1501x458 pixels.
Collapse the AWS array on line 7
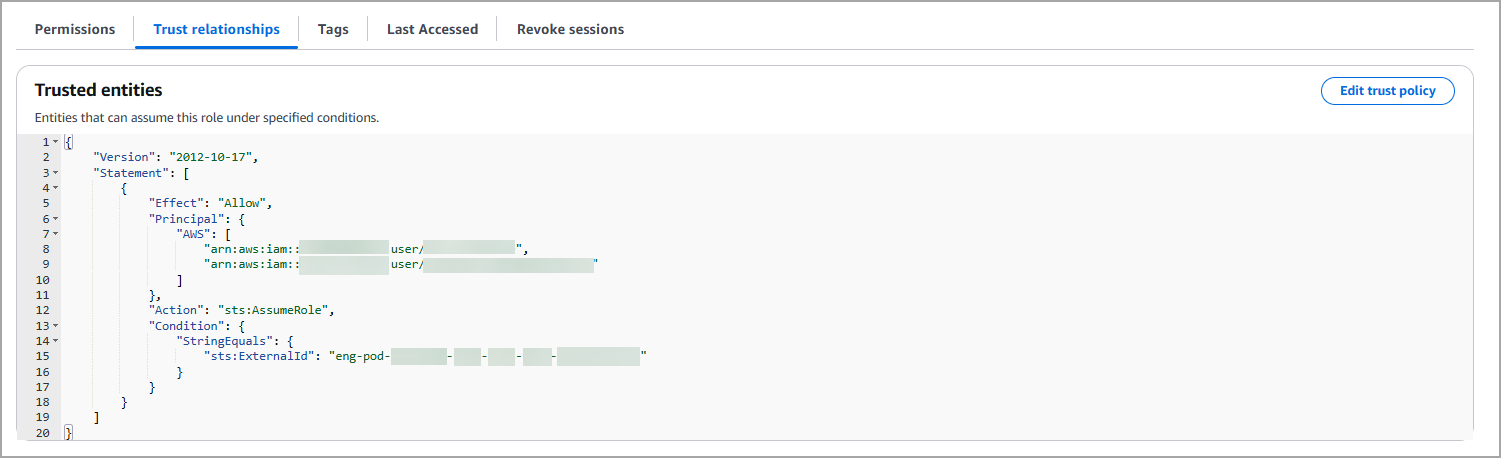click(55, 234)
